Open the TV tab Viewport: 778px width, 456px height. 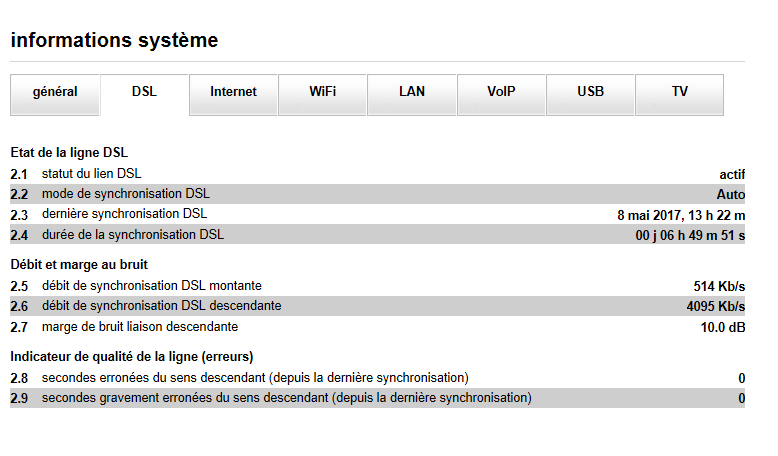(x=679, y=92)
